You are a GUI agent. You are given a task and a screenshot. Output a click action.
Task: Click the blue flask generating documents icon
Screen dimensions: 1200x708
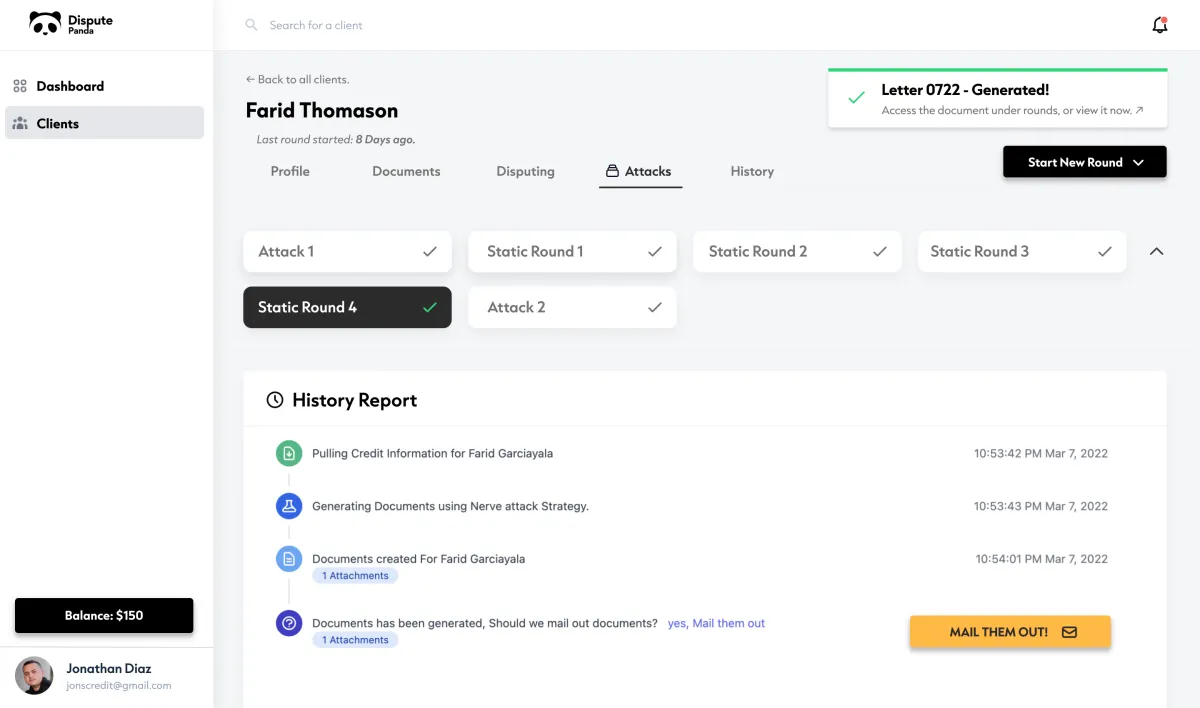pos(289,506)
